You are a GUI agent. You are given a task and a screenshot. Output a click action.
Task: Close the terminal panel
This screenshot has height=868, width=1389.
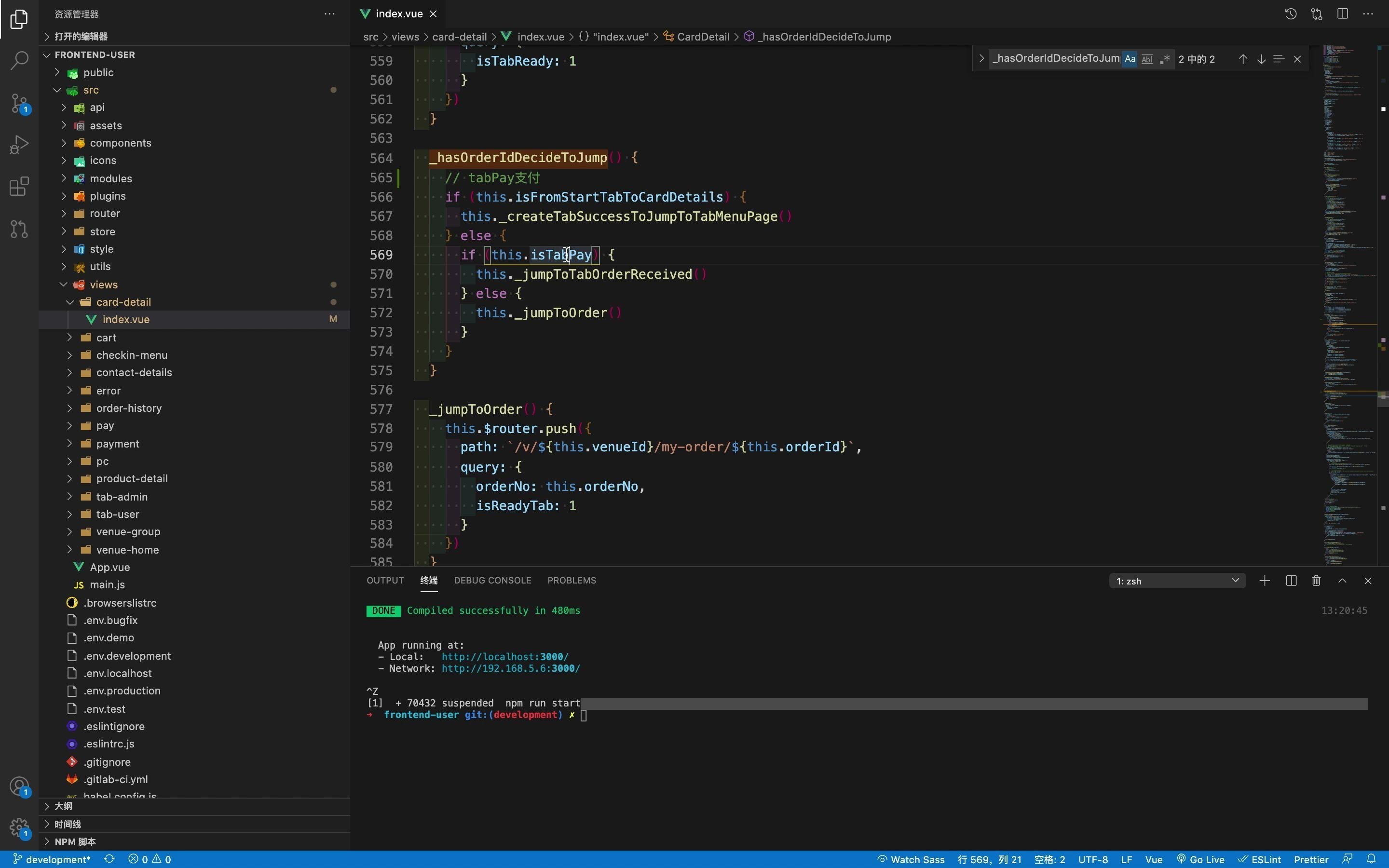pos(1368,581)
